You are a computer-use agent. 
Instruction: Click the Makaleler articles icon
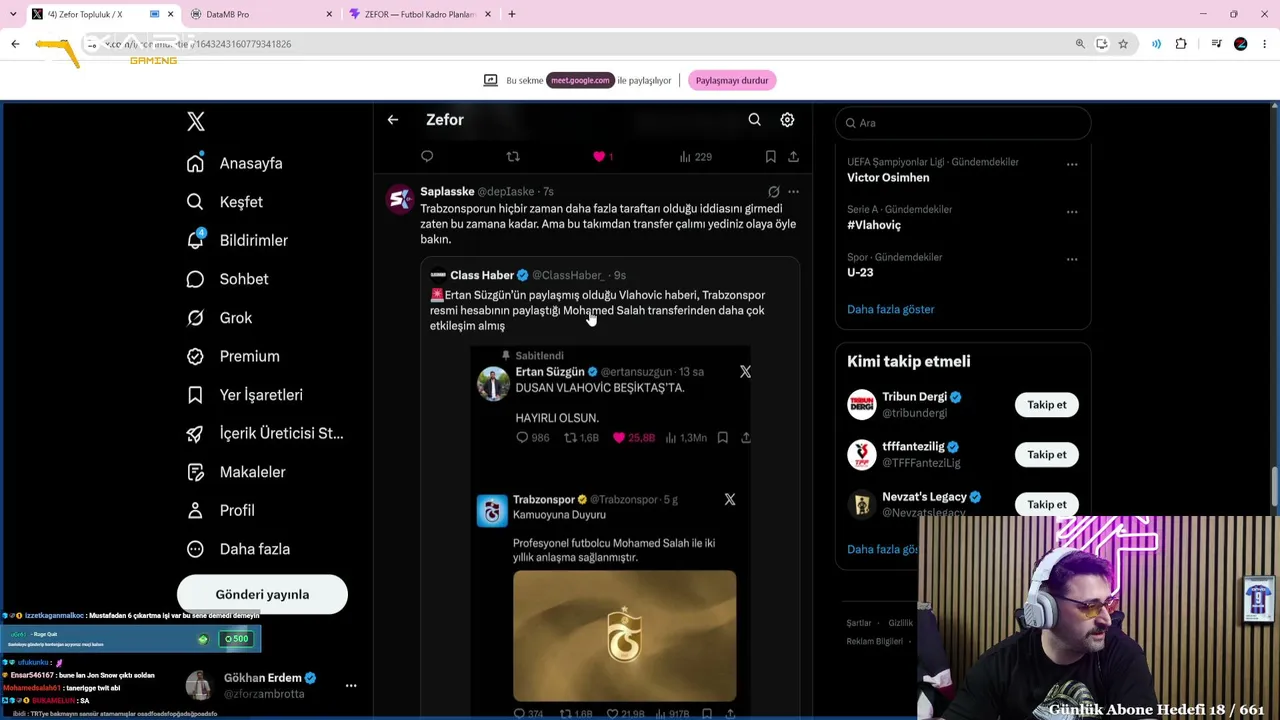pyautogui.click(x=195, y=472)
